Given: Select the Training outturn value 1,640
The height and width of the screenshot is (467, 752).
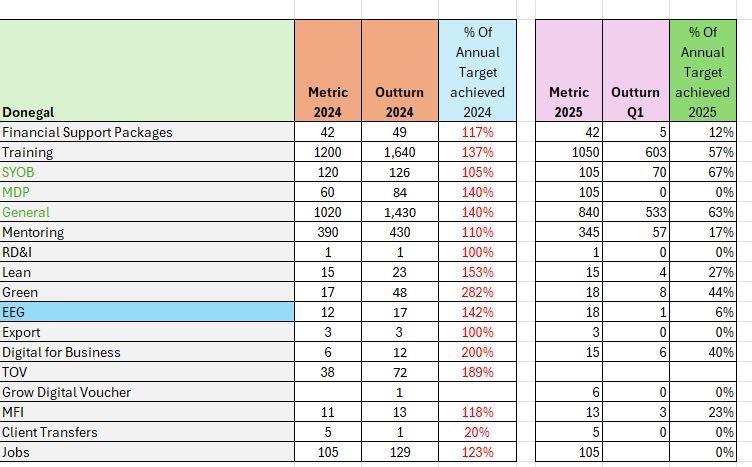Looking at the screenshot, I should click(399, 152).
